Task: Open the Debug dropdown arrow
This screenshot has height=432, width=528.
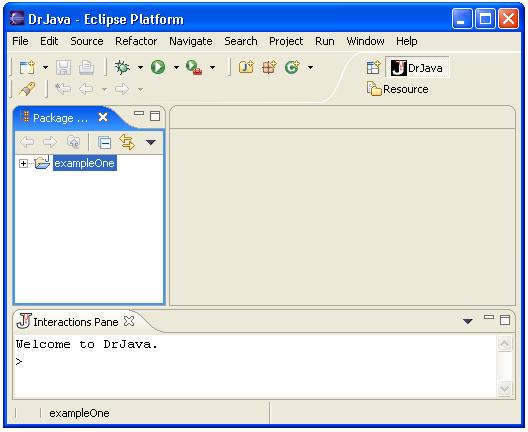Action: coord(140,67)
